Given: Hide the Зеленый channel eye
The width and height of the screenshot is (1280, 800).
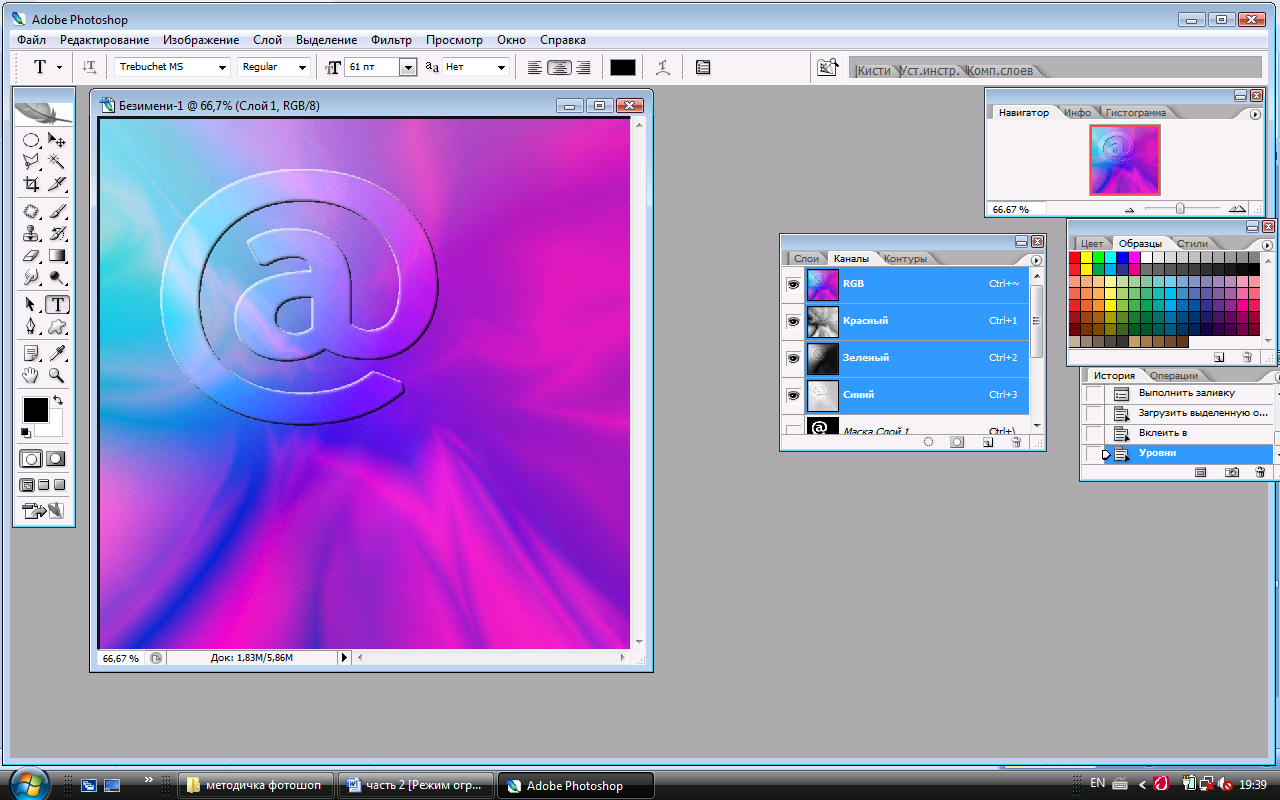Looking at the screenshot, I should click(793, 358).
